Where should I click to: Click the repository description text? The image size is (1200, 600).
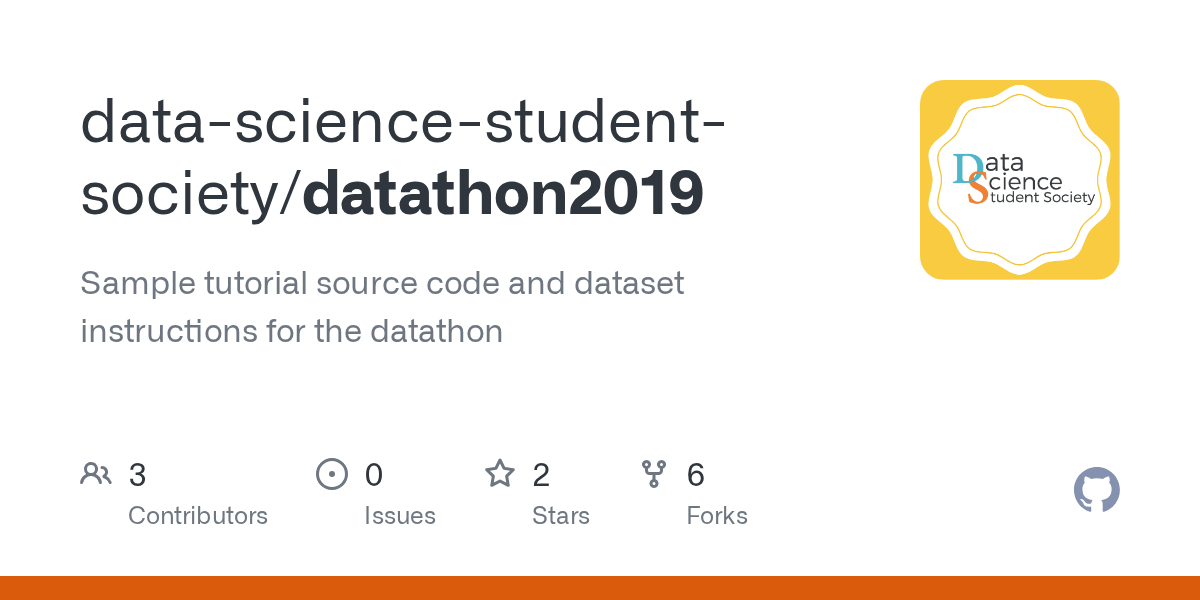382,307
